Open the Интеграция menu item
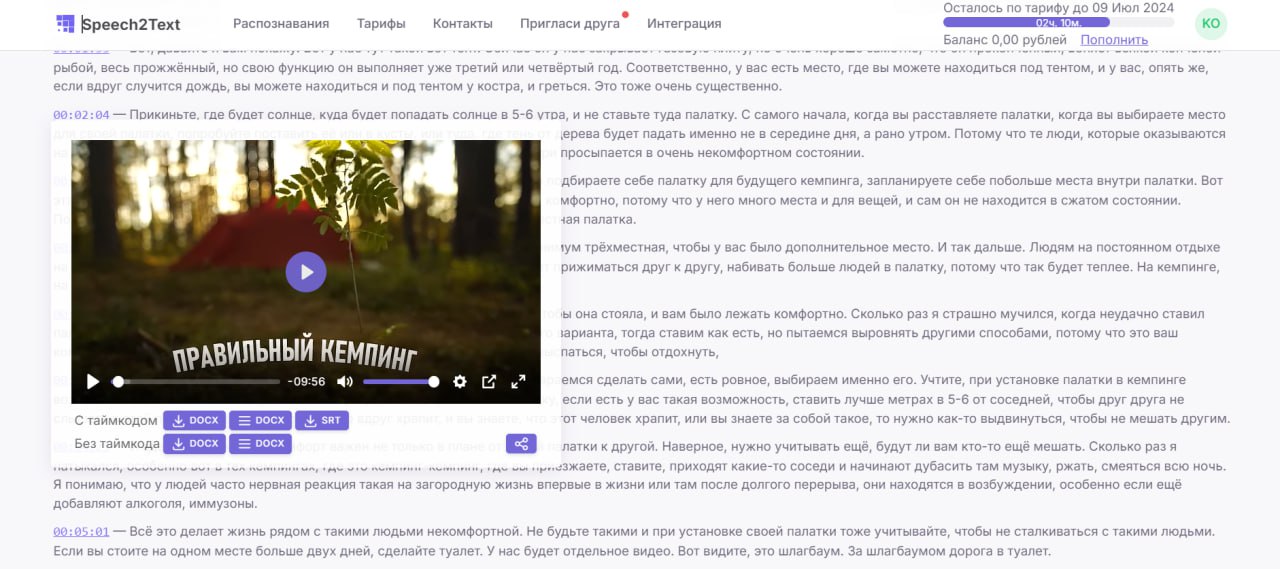1280x569 pixels. [684, 24]
